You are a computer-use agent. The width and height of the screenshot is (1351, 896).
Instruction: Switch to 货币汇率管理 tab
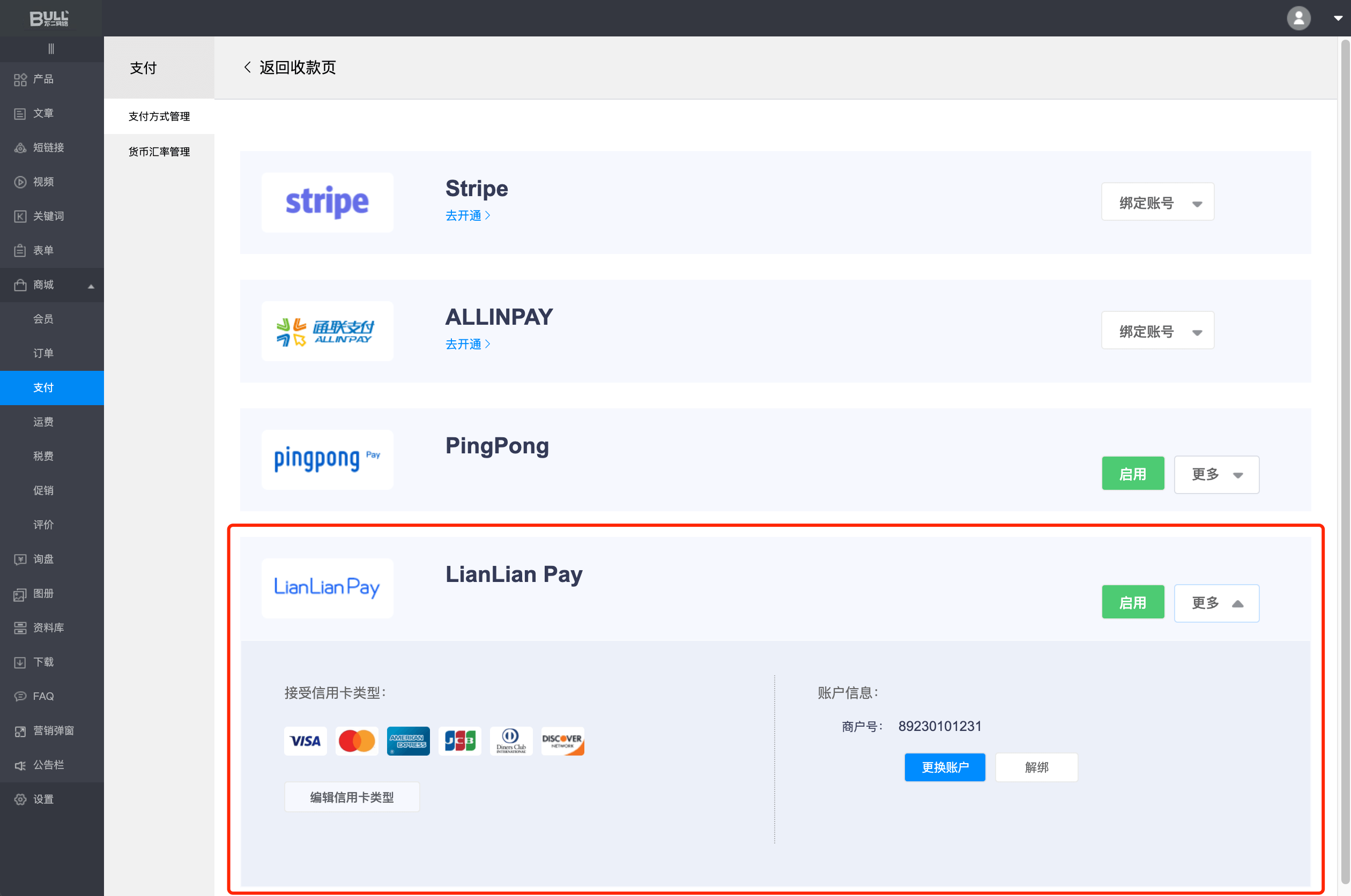click(159, 152)
